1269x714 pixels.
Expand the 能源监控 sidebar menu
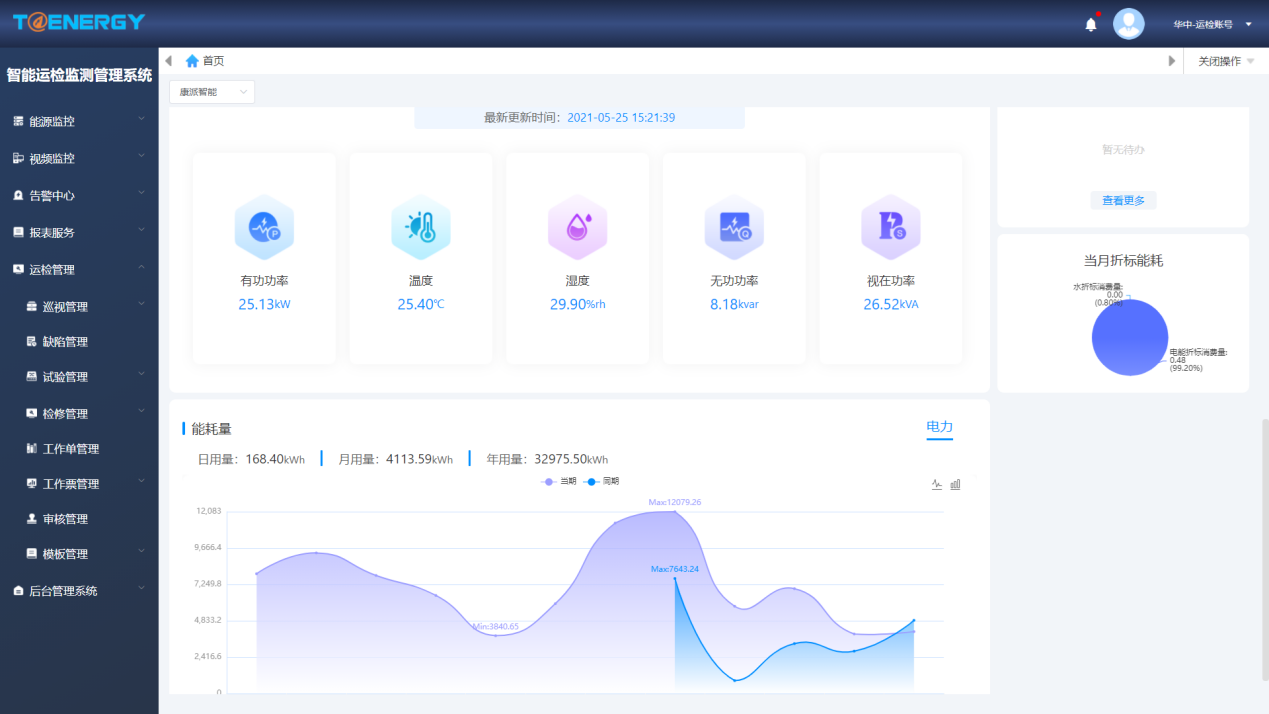(79, 121)
